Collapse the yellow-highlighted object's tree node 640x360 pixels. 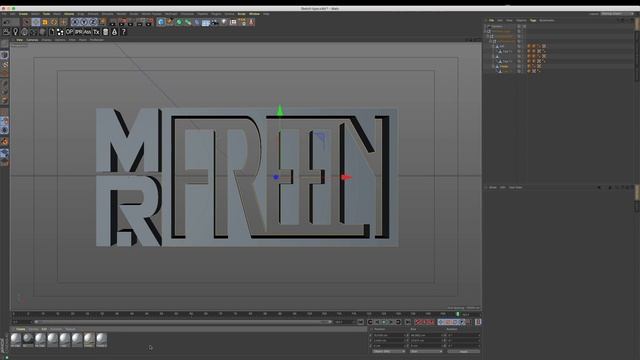493,66
